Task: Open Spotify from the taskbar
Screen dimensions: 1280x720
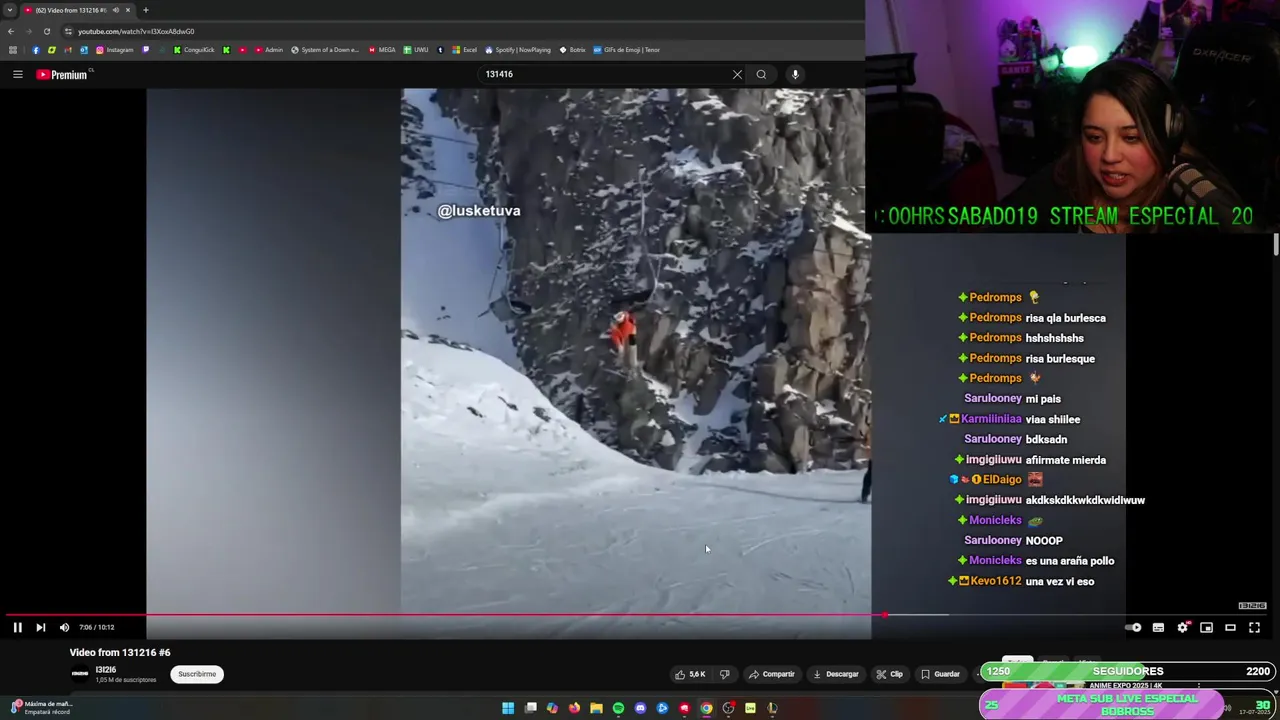Action: [618, 708]
